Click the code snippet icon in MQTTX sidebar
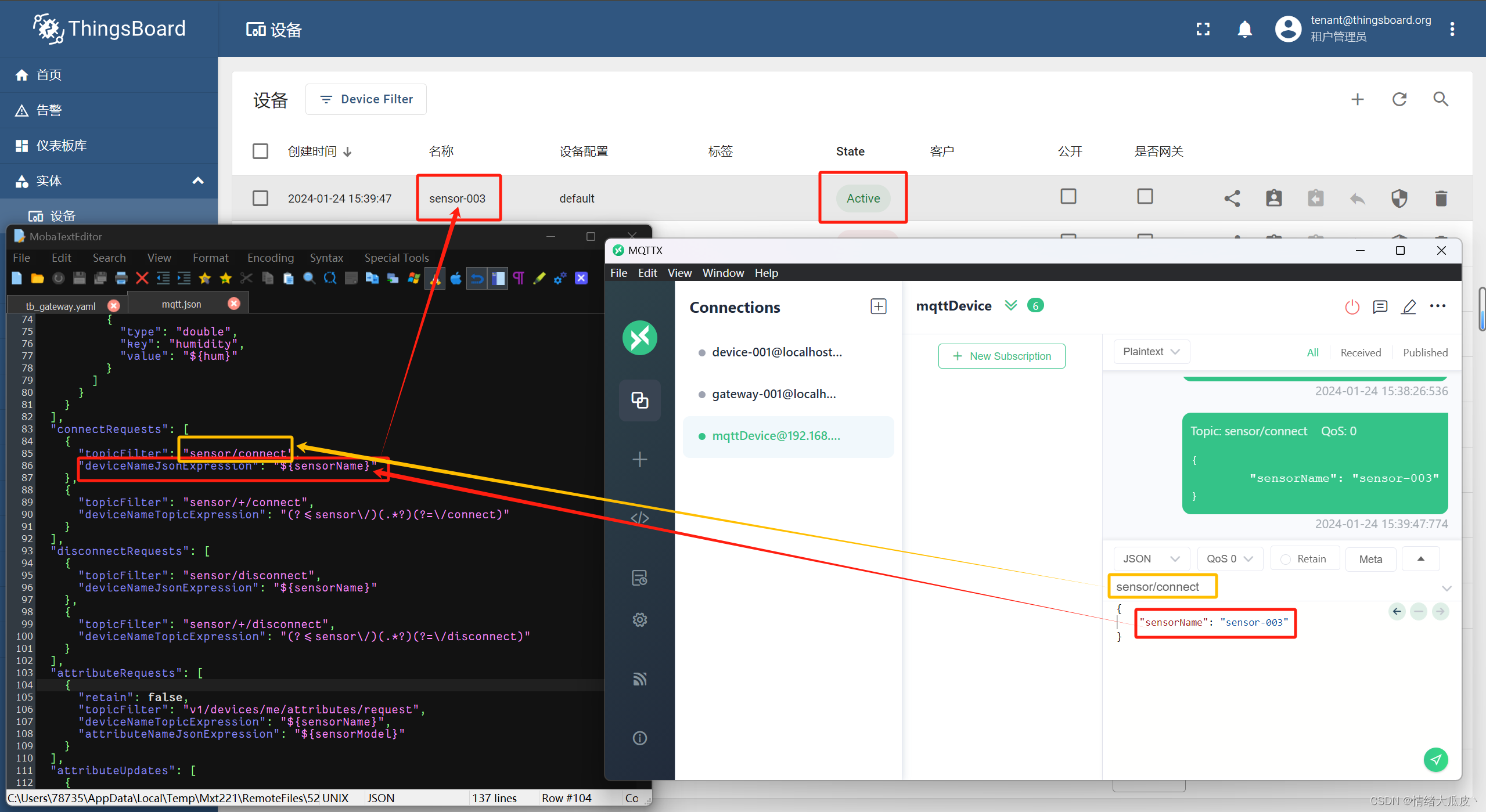Viewport: 1486px width, 812px height. [641, 517]
